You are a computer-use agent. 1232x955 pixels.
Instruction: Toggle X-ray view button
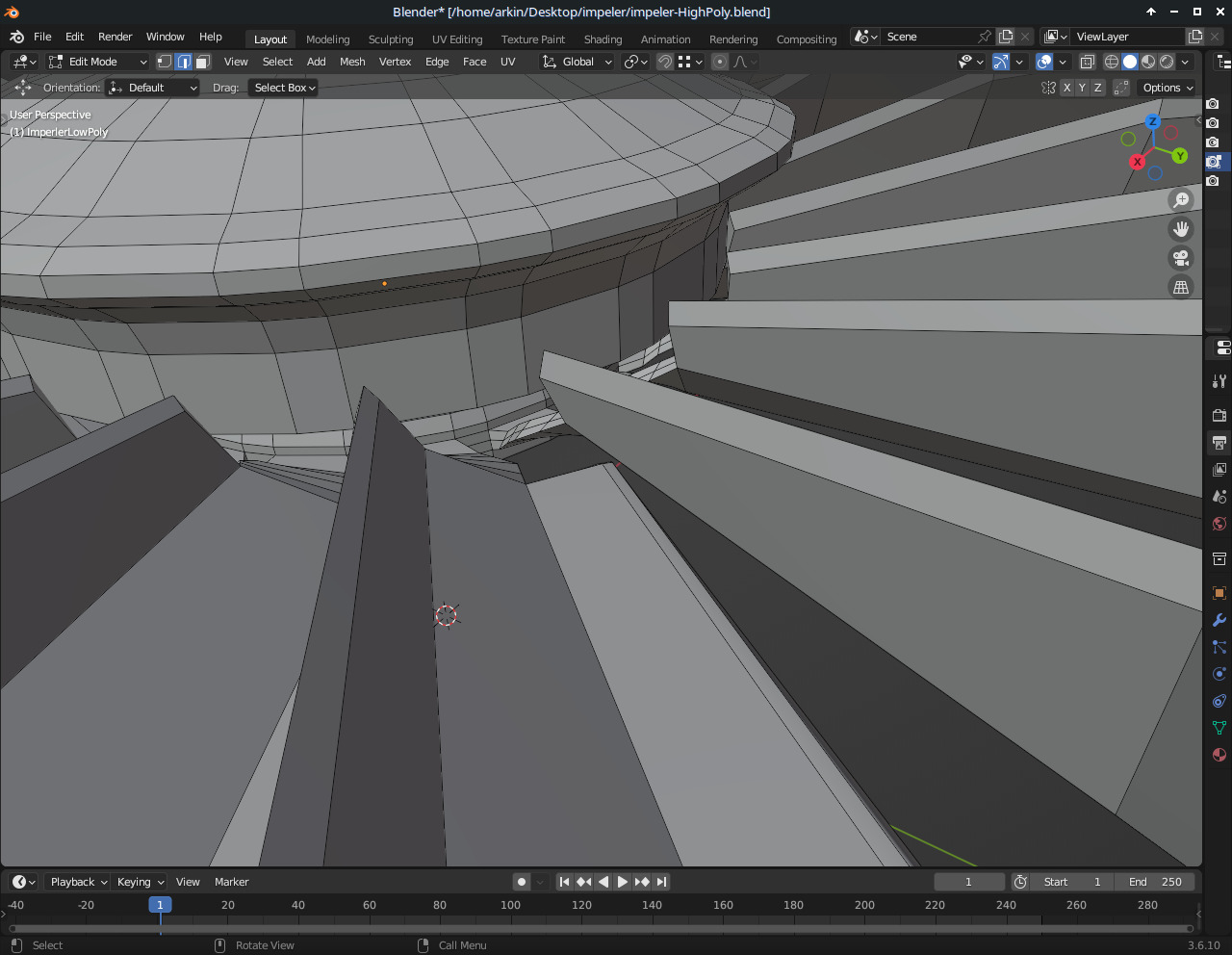click(1087, 62)
